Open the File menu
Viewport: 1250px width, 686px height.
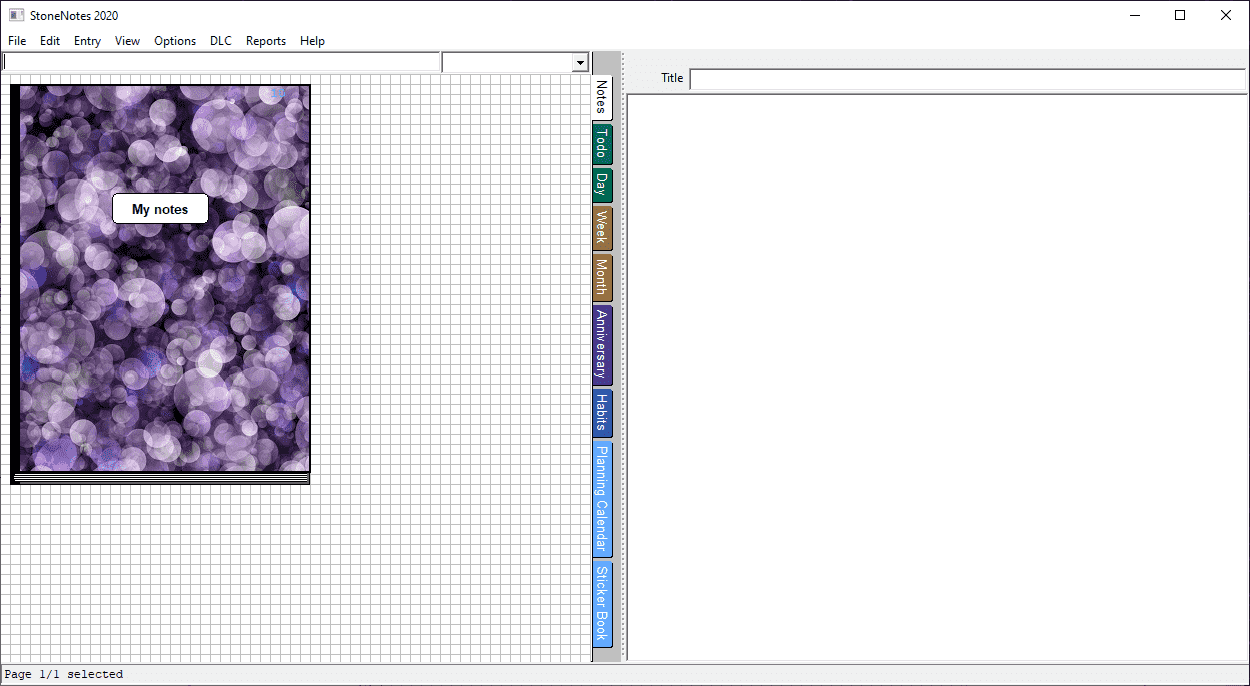(x=17, y=41)
